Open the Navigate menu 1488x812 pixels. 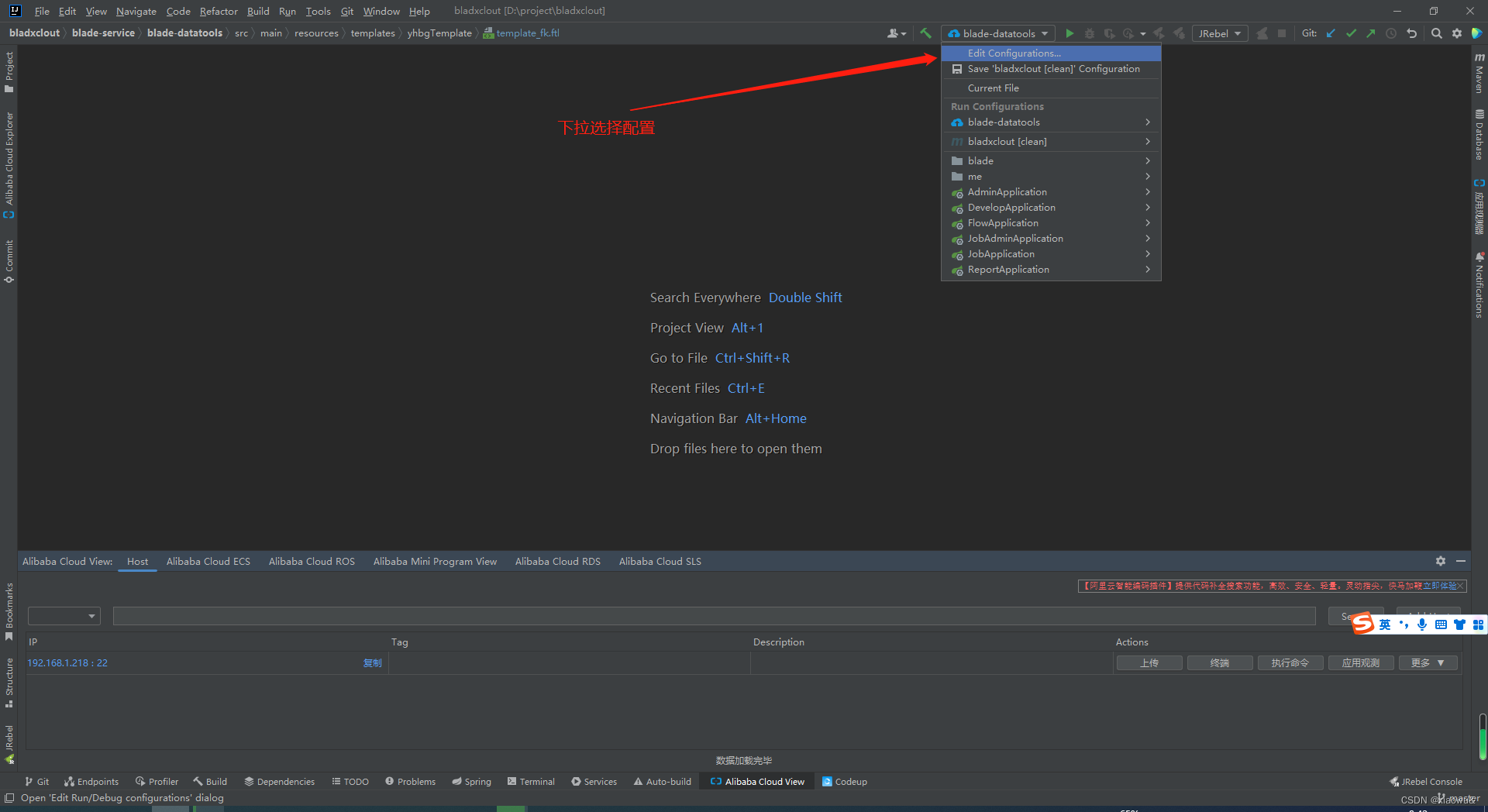point(136,11)
